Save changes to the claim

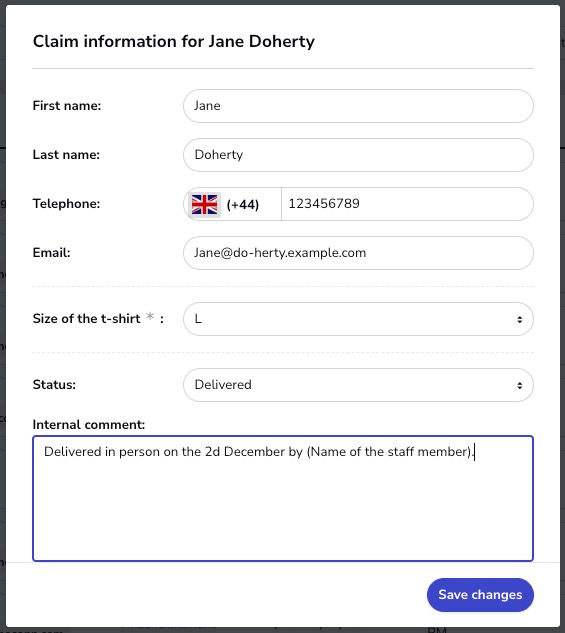click(x=480, y=595)
